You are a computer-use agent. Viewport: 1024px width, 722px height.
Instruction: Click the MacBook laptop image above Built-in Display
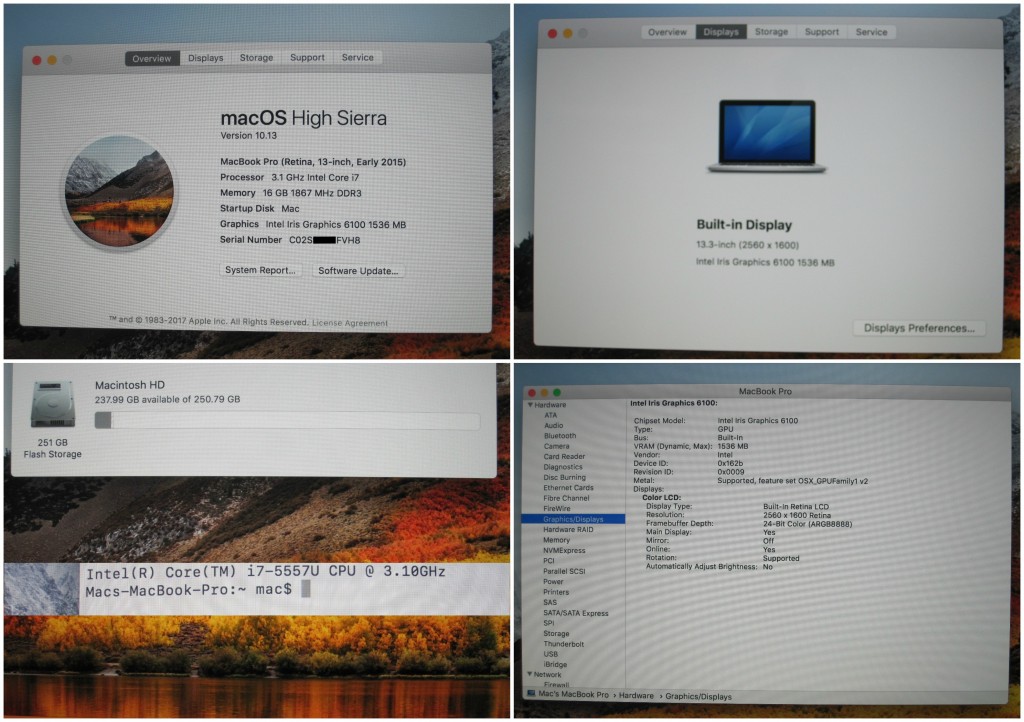pos(767,136)
